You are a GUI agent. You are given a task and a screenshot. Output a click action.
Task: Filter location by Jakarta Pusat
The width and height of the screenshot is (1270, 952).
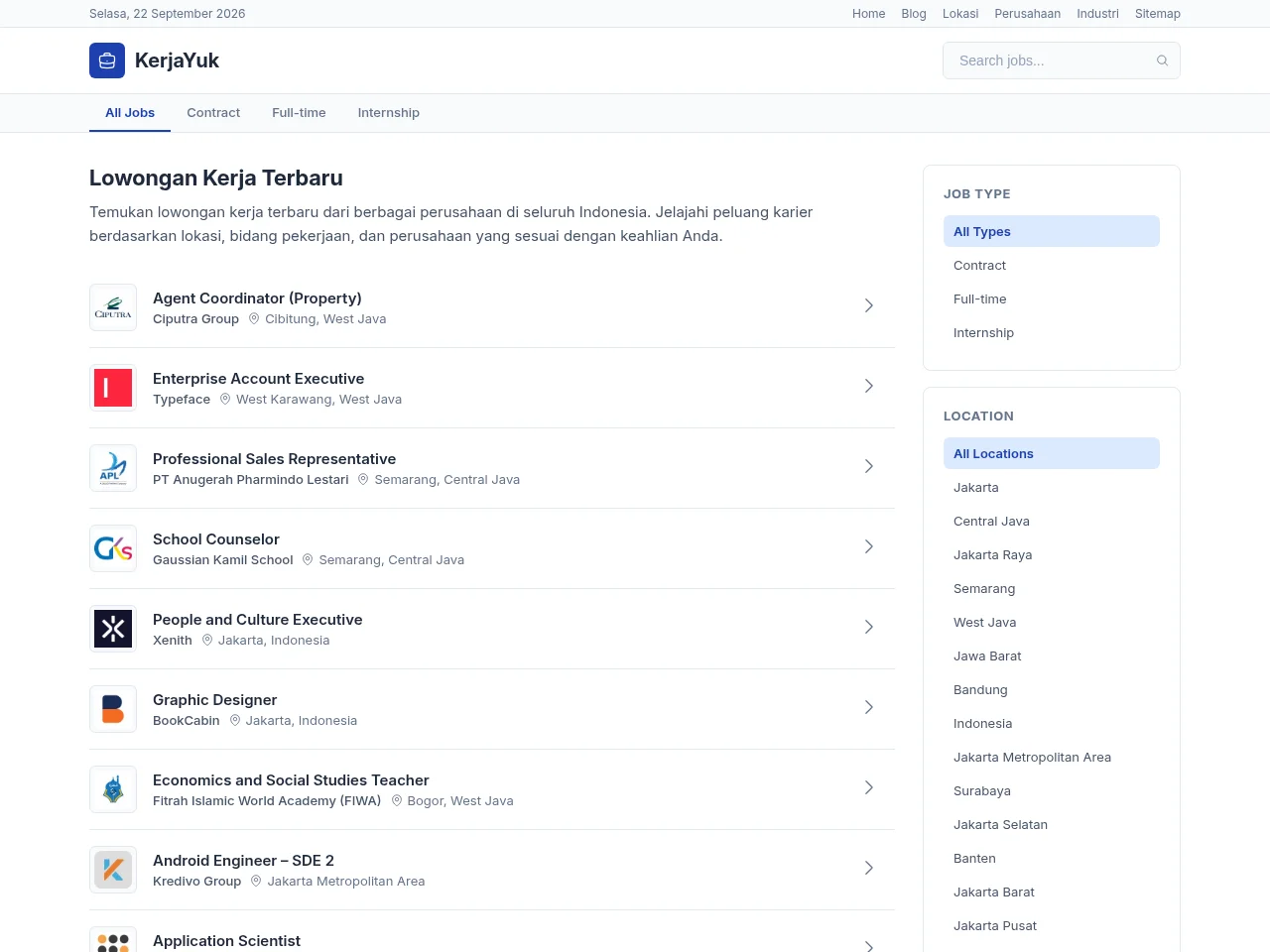click(x=1052, y=925)
